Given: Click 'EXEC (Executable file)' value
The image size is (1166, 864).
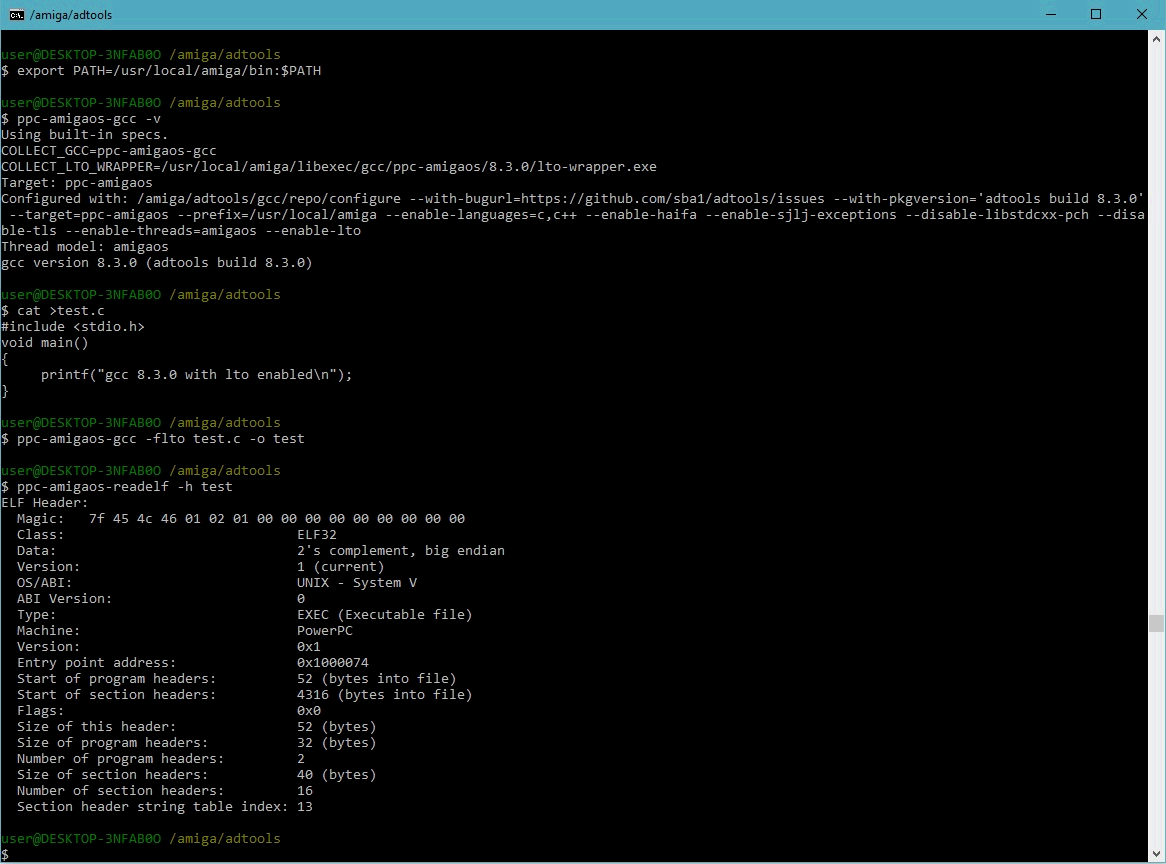Looking at the screenshot, I should (384, 615).
